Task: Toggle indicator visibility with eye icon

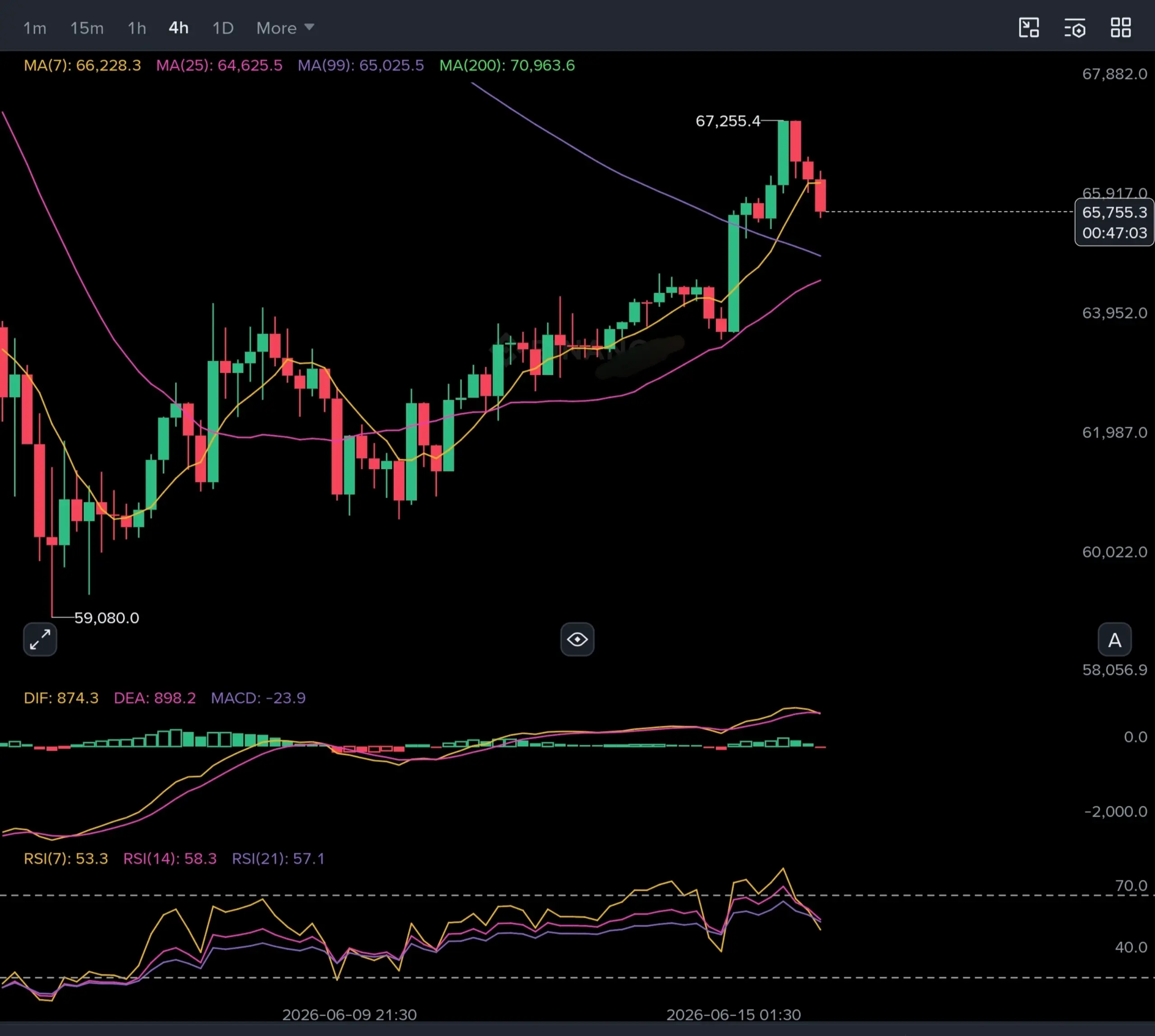Action: coord(577,640)
